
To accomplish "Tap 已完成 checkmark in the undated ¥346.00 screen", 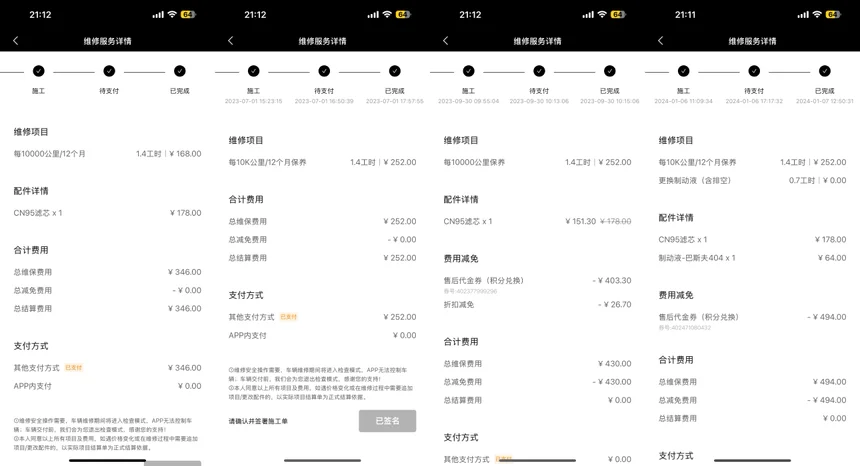I will tap(180, 71).
